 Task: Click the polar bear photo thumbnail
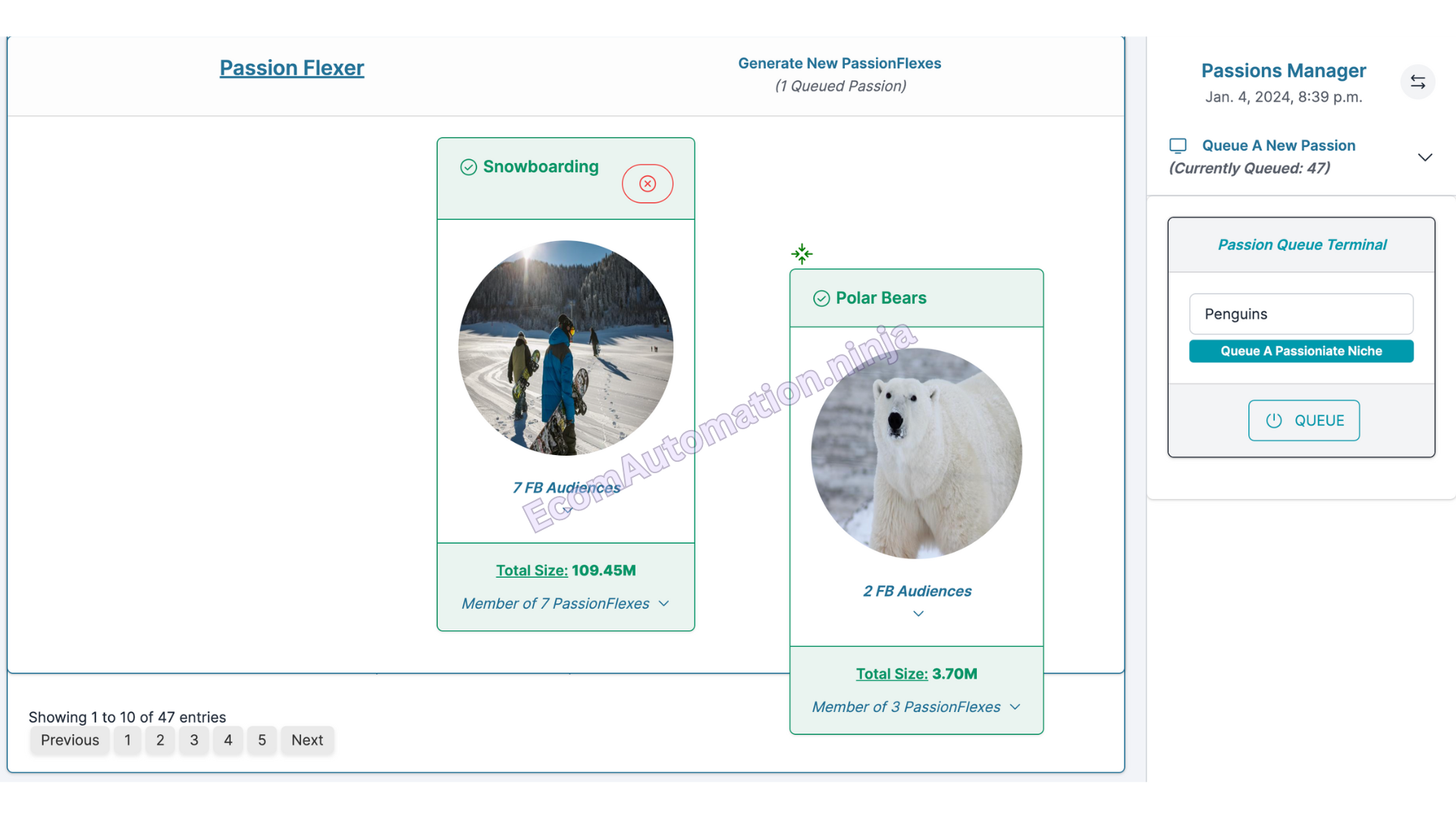pyautogui.click(x=917, y=453)
